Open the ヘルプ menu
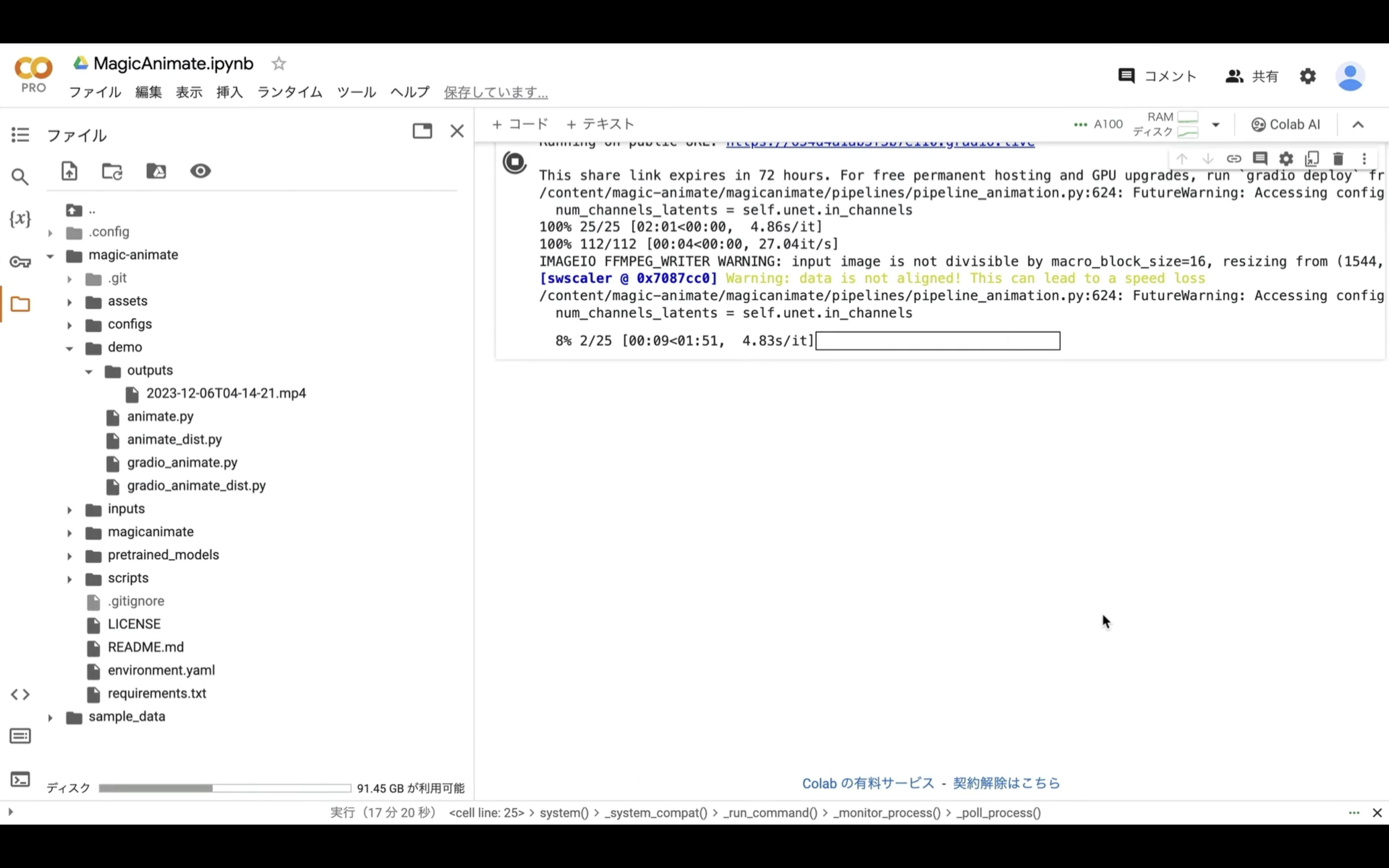1389x868 pixels. pyautogui.click(x=410, y=92)
